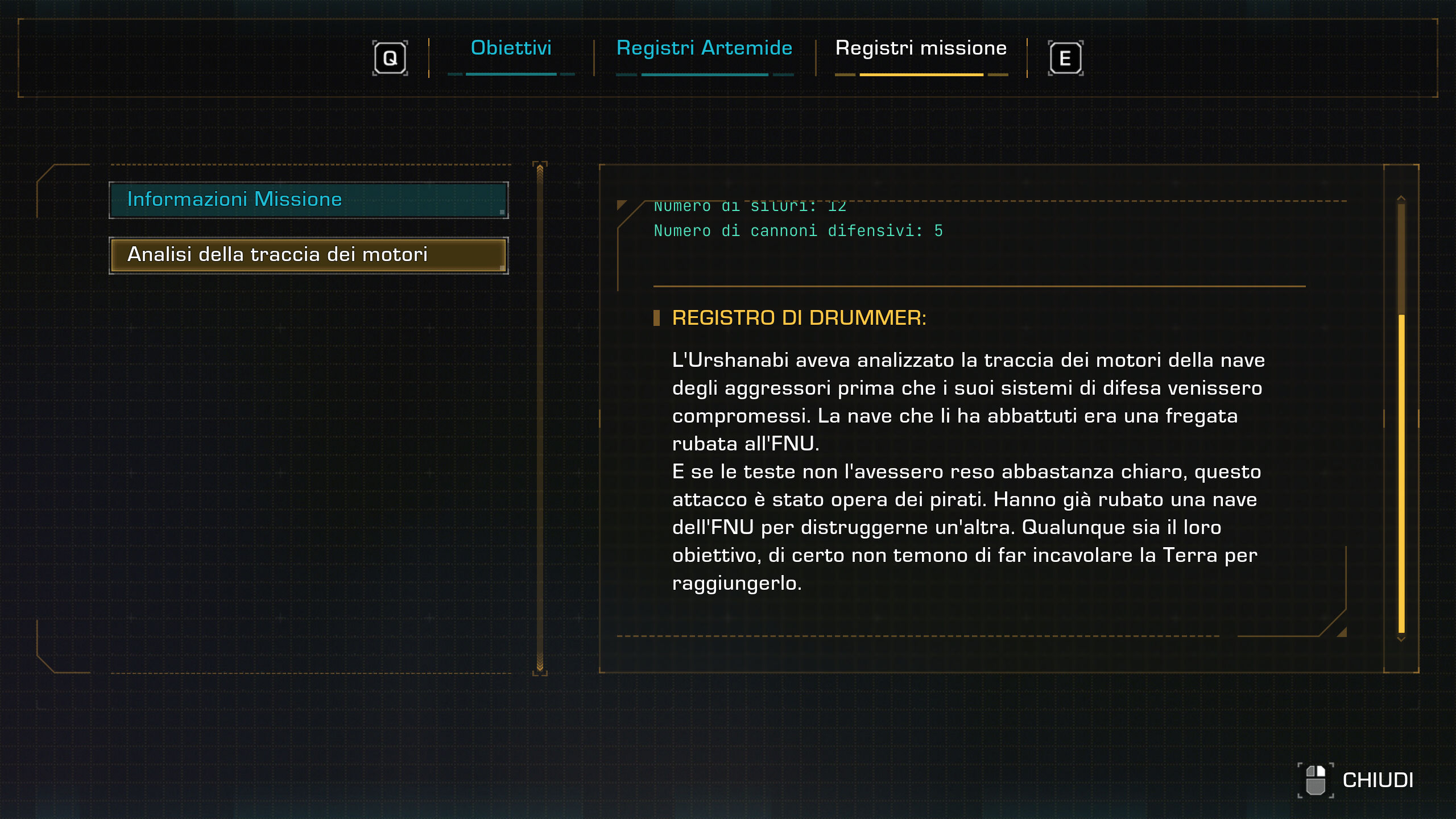The image size is (1456, 819).
Task: Select Analisi della traccia dei motori
Action: click(x=309, y=255)
